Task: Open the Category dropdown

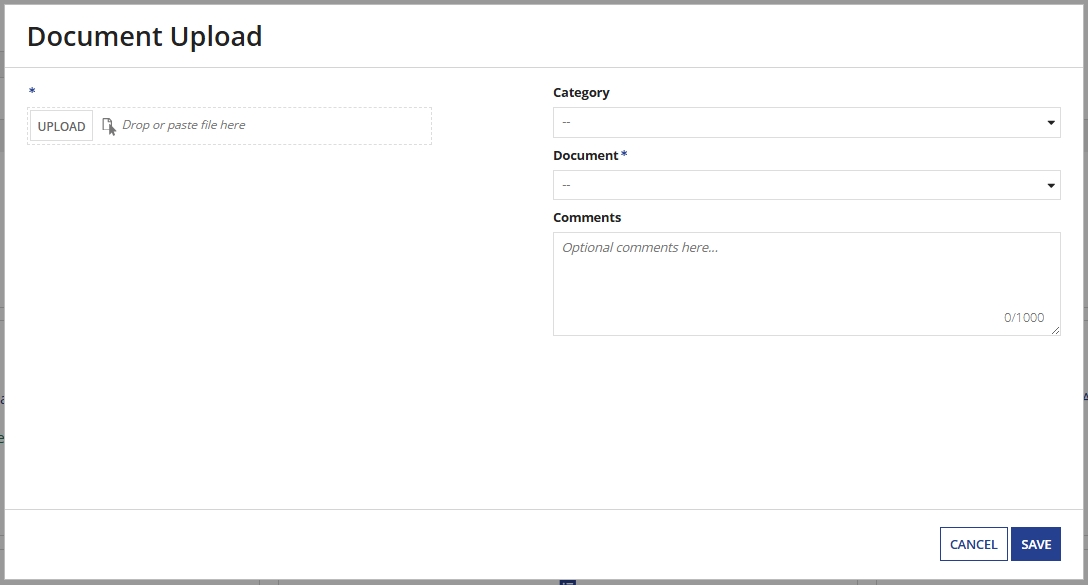Action: coord(806,122)
